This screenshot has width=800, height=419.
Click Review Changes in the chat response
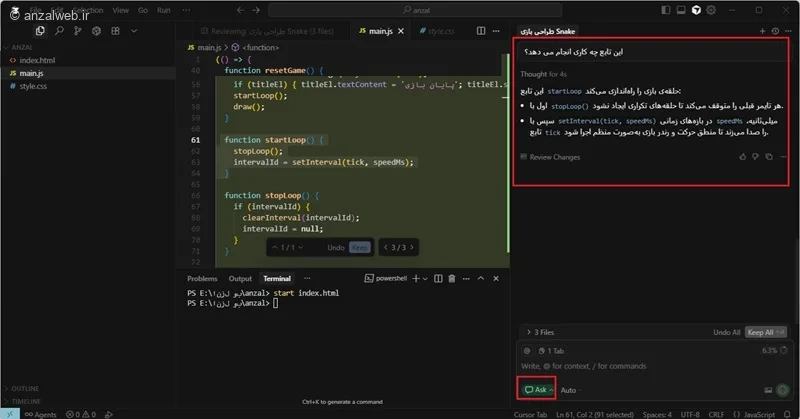(x=550, y=157)
